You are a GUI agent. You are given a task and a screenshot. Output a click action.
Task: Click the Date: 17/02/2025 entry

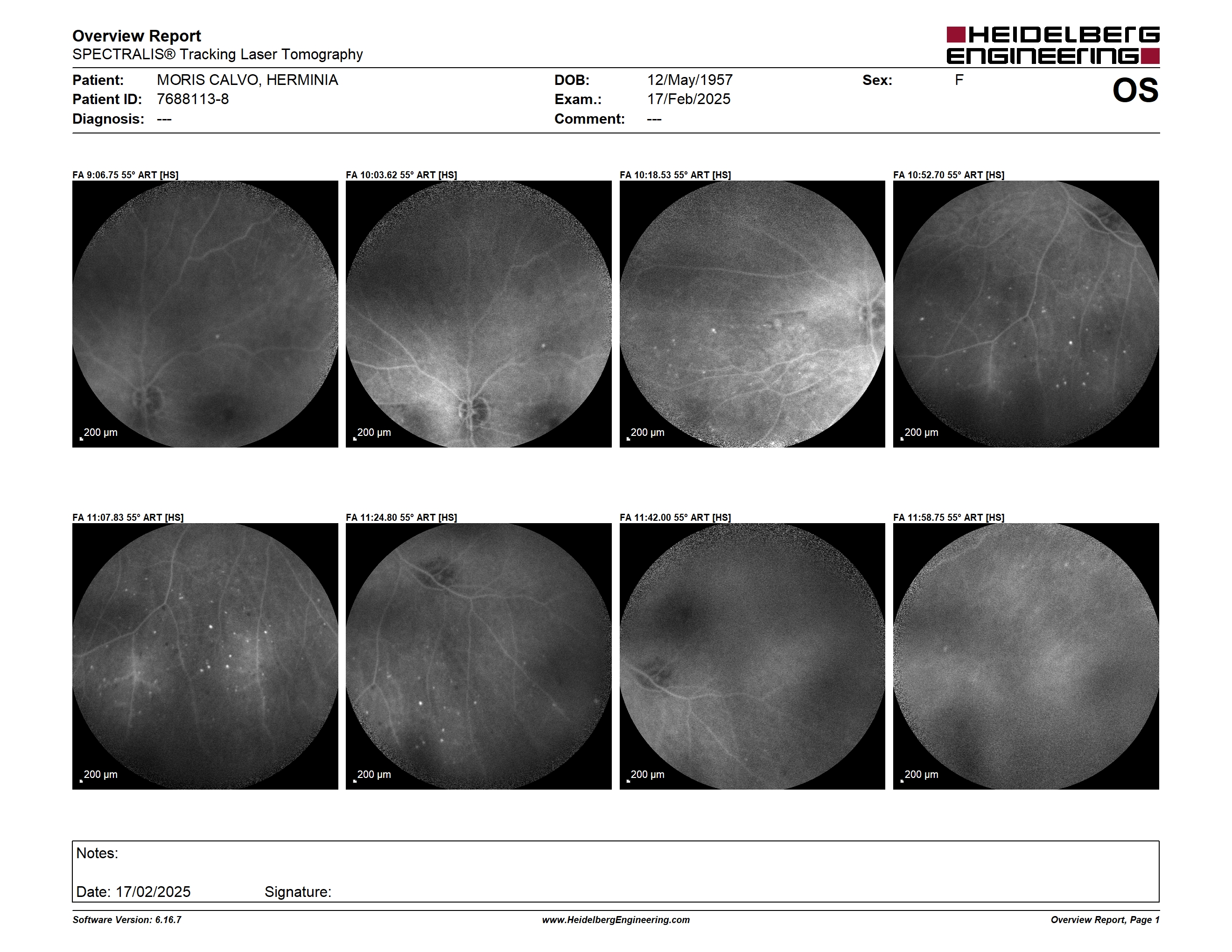pos(133,892)
